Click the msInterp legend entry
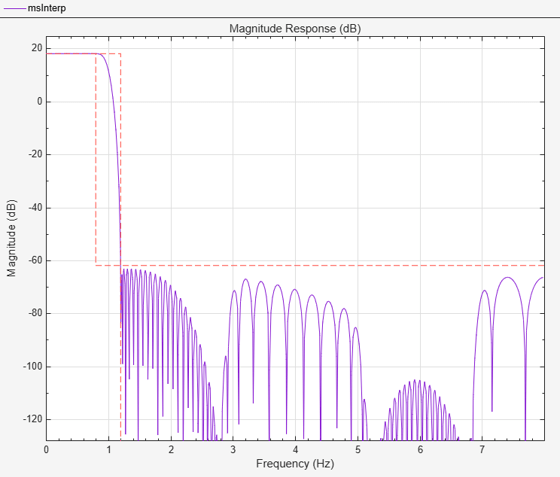 coord(35,8)
